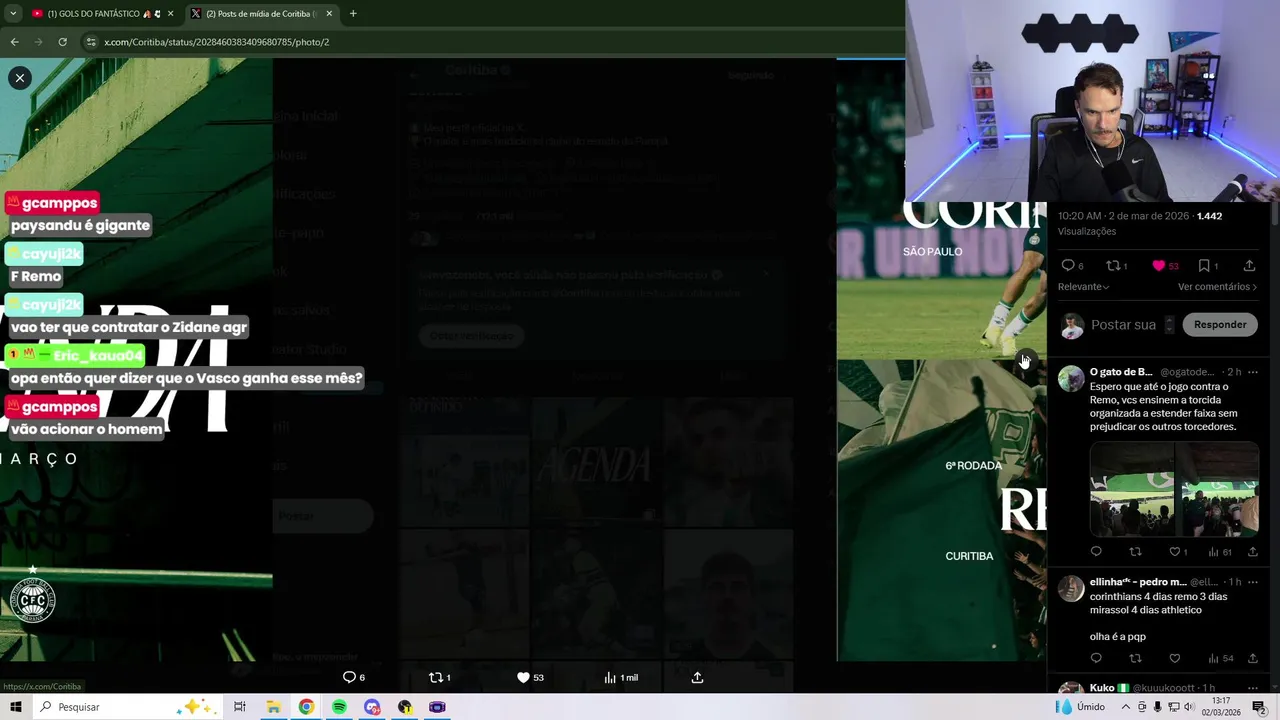The width and height of the screenshot is (1280, 720).
Task: Click the share icon below the photo
Action: point(697,677)
